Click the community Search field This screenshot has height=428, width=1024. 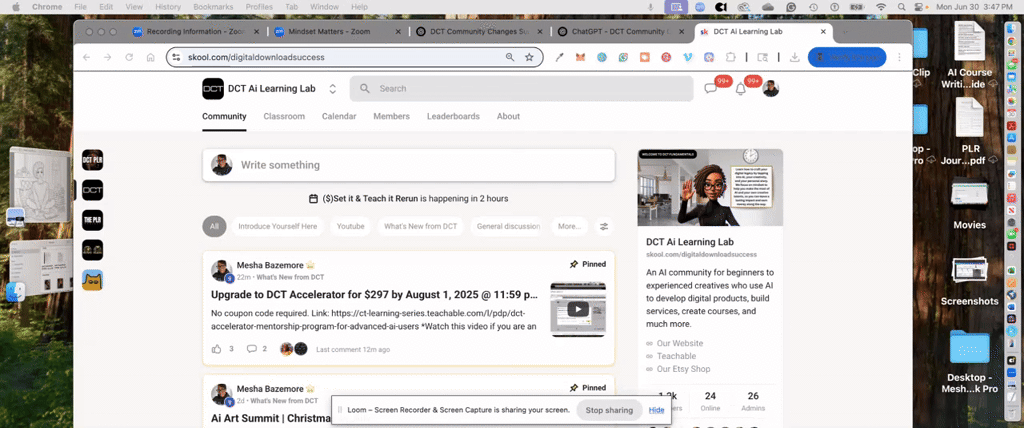tap(521, 89)
